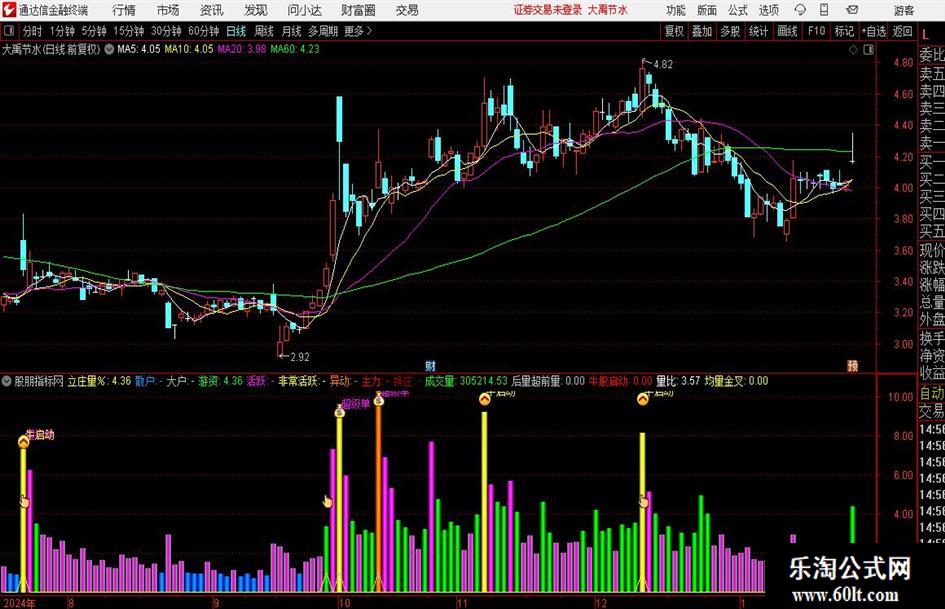945x609 pixels.
Task: Click the 4.82 high price label
Action: pos(662,64)
